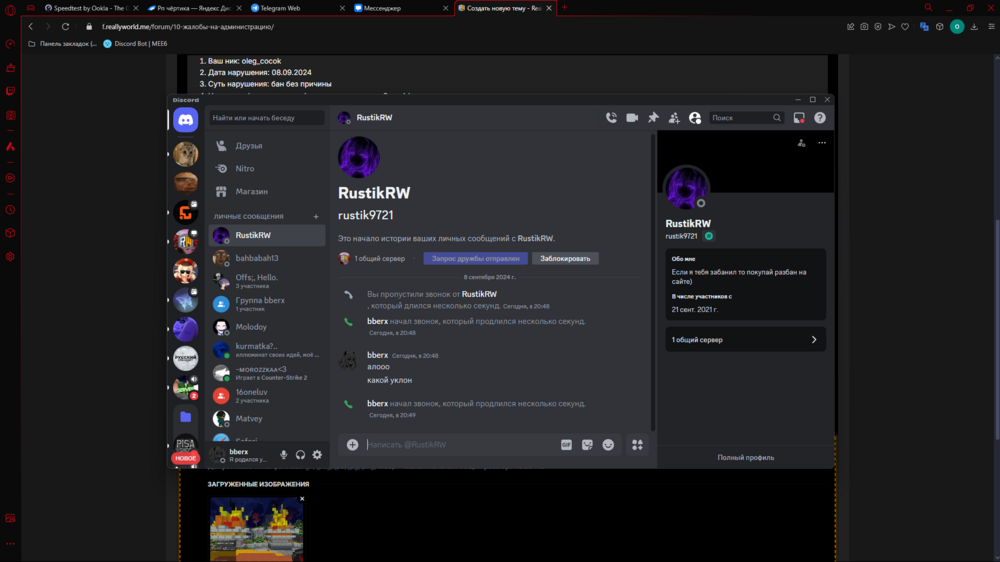Open apps launcher icon in message box
This screenshot has height=562, width=1000.
tap(637, 445)
